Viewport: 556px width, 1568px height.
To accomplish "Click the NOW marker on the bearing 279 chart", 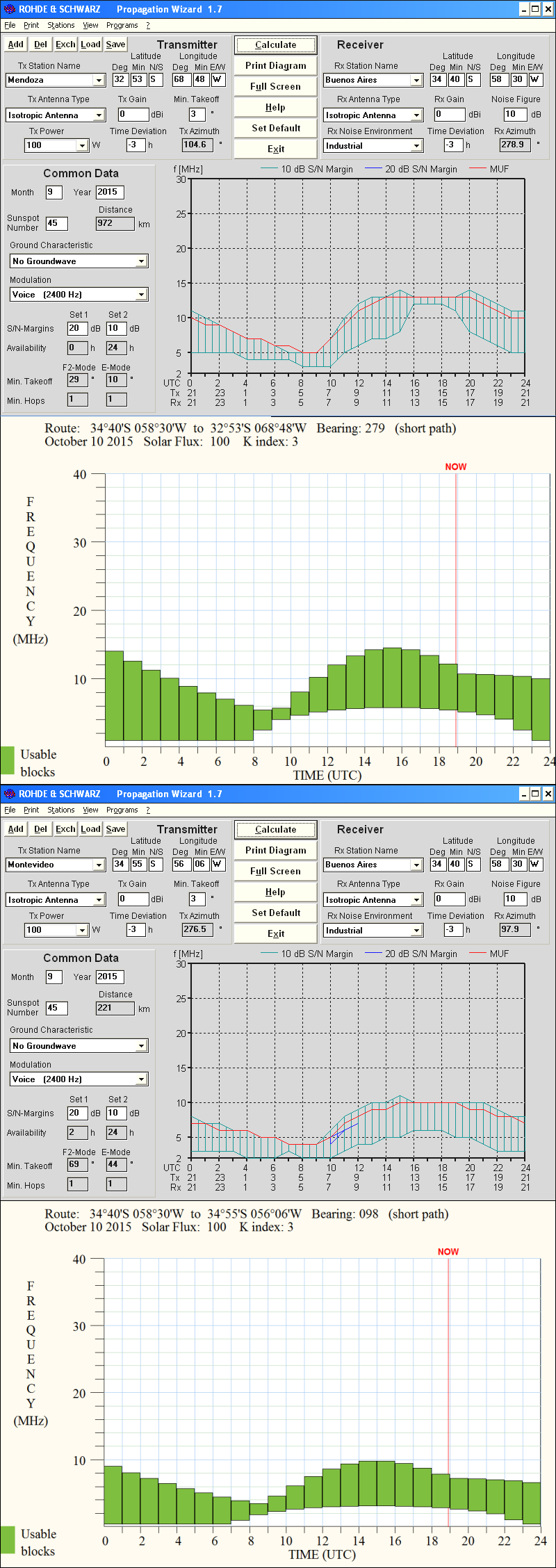I will click(x=456, y=467).
